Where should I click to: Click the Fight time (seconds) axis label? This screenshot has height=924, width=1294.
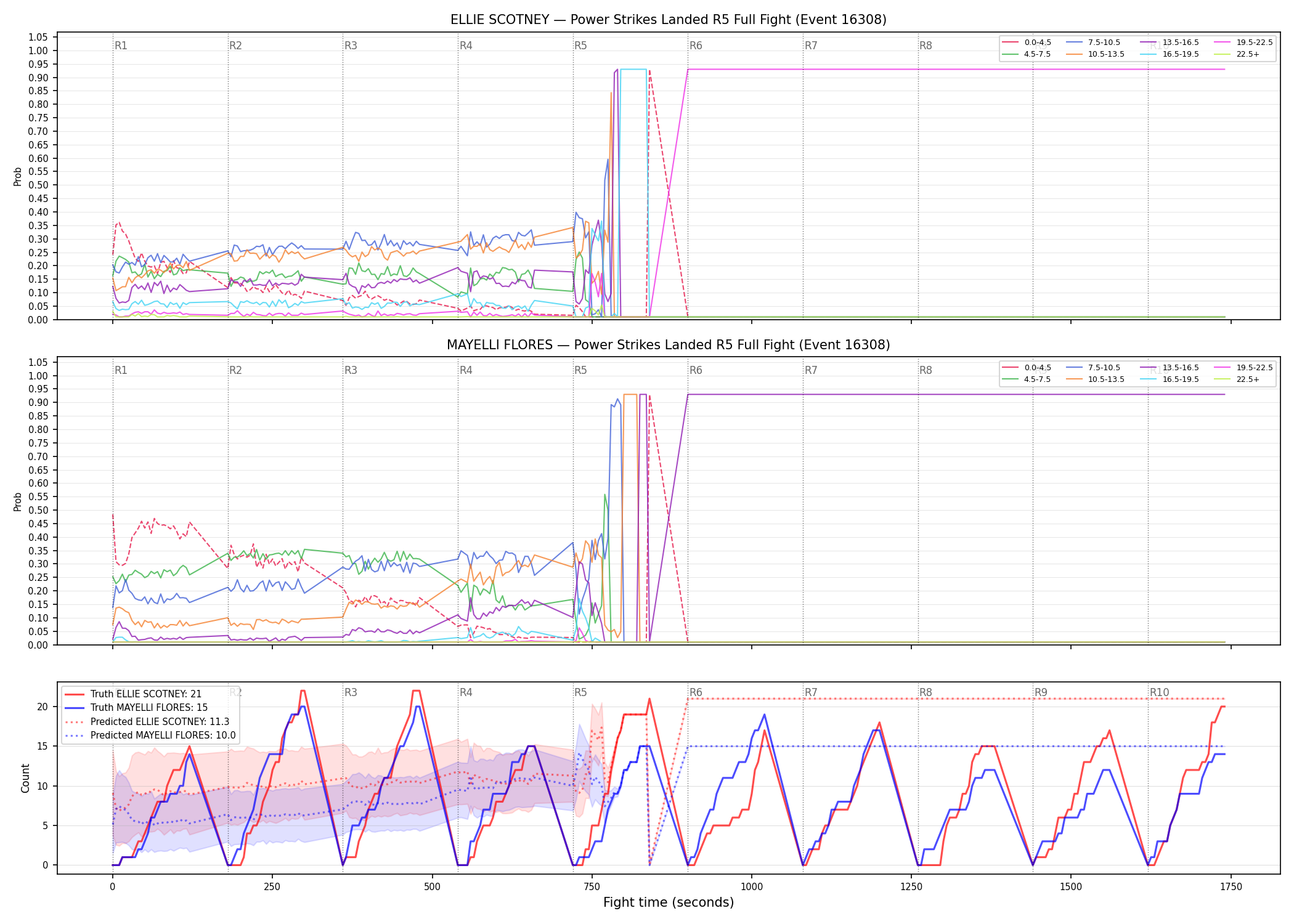[669, 902]
